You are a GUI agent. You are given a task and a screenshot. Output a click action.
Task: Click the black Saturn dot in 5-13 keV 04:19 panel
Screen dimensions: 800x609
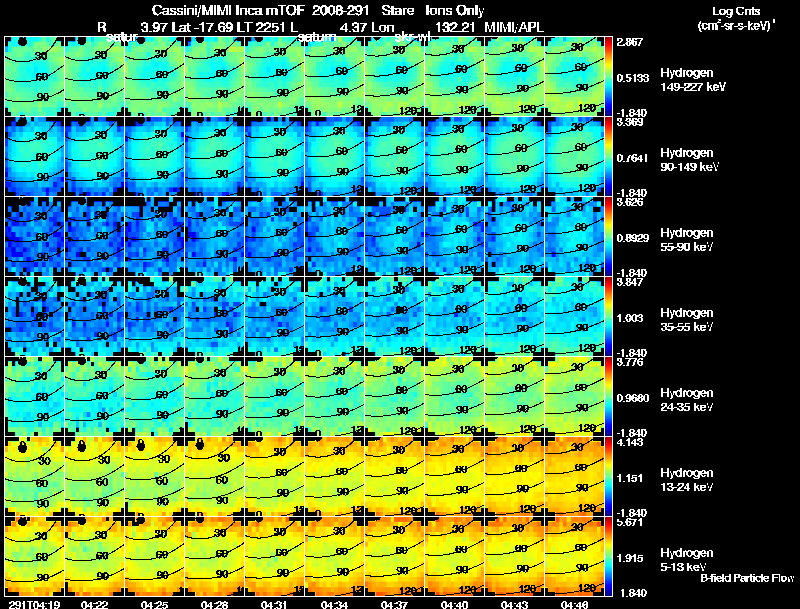click(22, 521)
